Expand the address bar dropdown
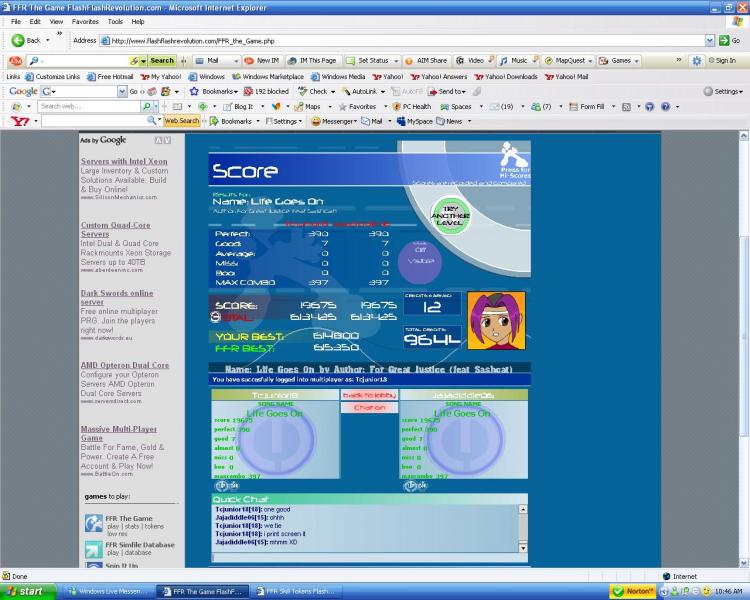The image size is (750, 600). tap(711, 41)
